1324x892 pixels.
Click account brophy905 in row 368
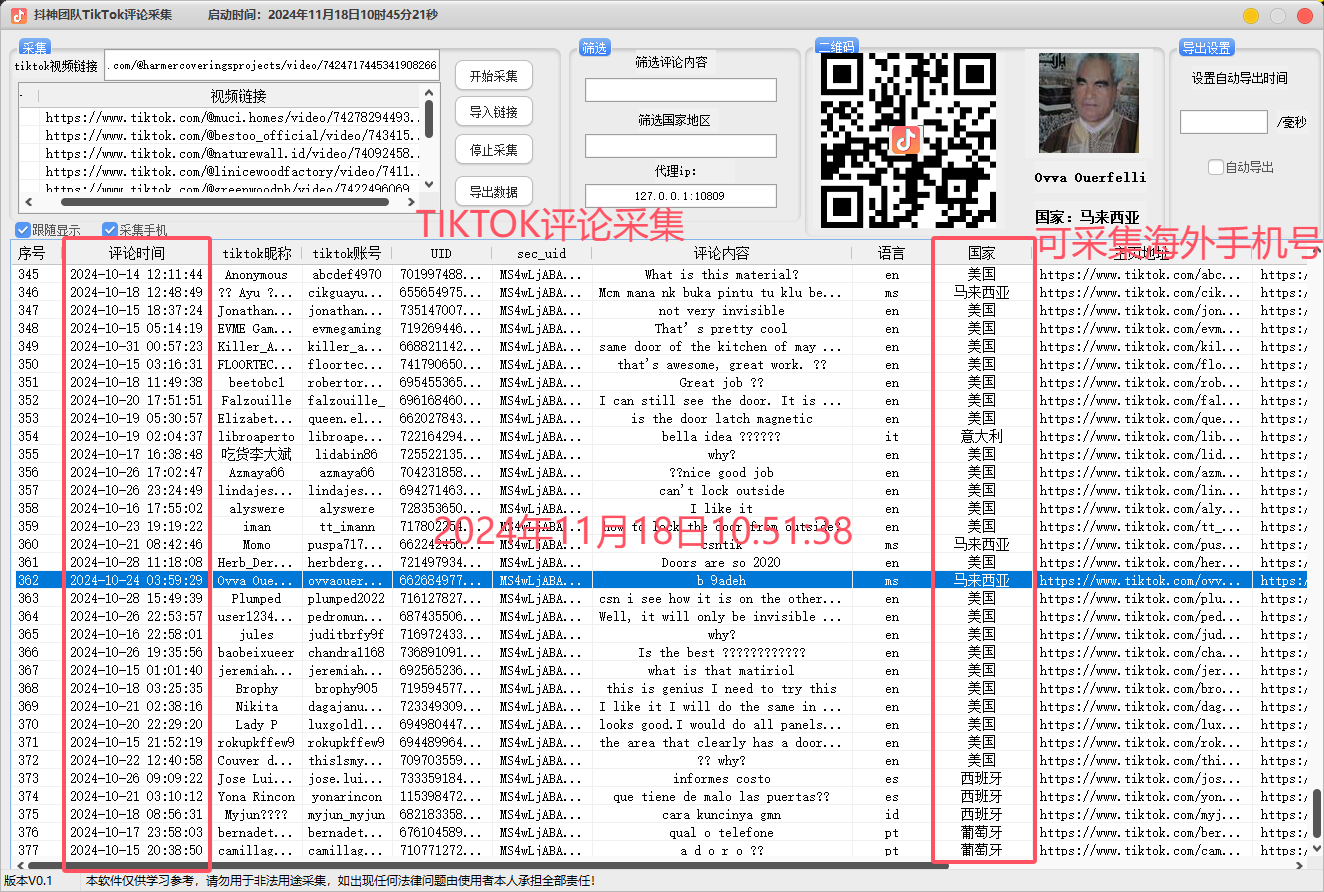tap(347, 688)
